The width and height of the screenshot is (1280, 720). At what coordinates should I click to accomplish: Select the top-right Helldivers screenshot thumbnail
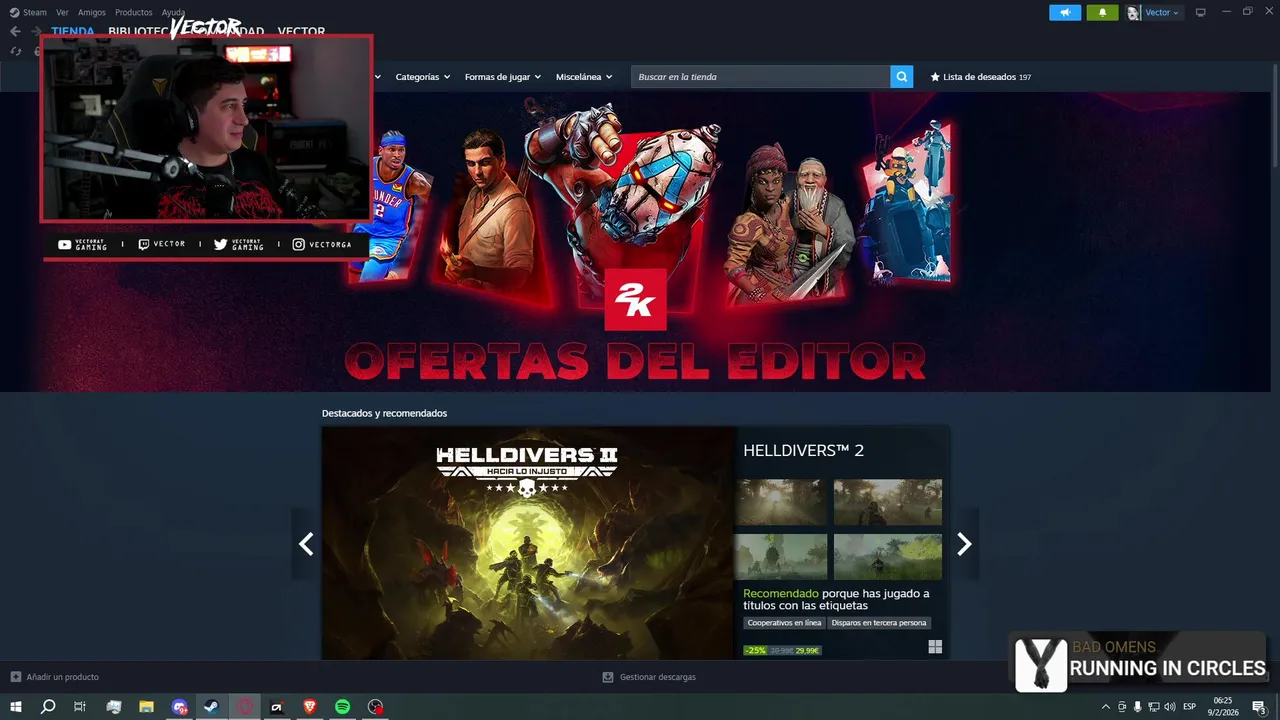pos(888,502)
